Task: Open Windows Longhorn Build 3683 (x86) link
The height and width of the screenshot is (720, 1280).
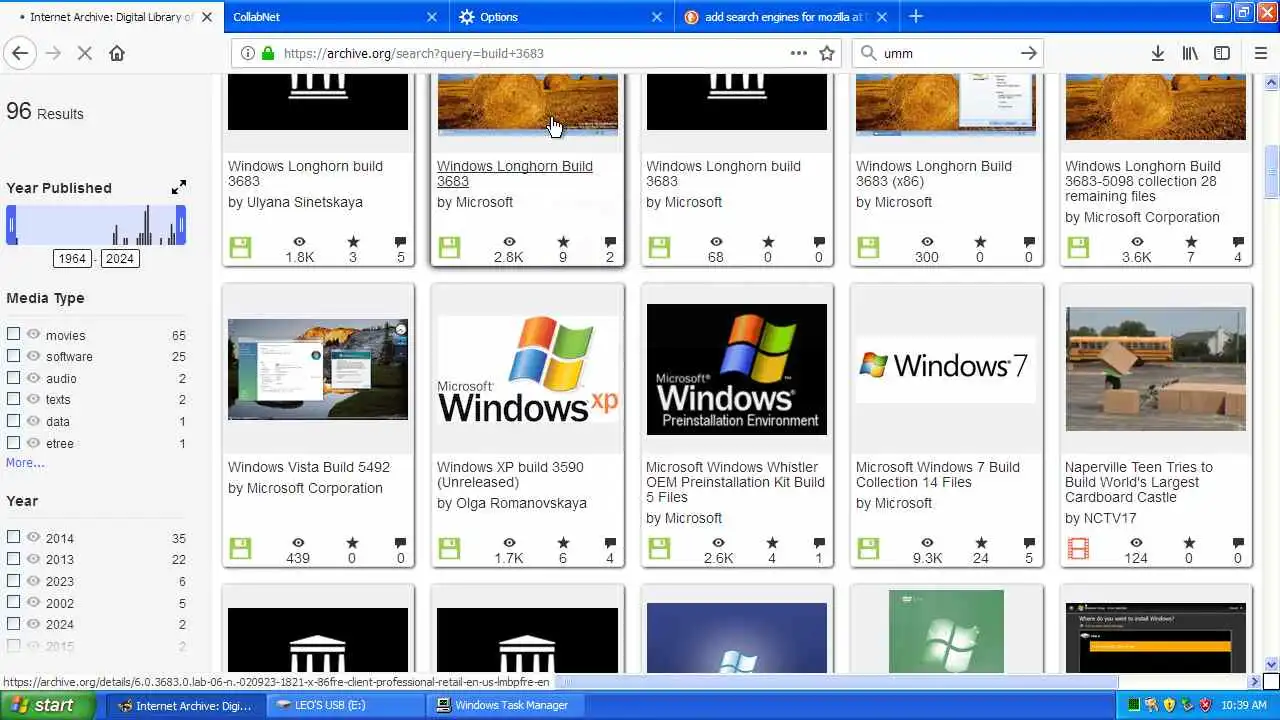Action: pos(933,173)
